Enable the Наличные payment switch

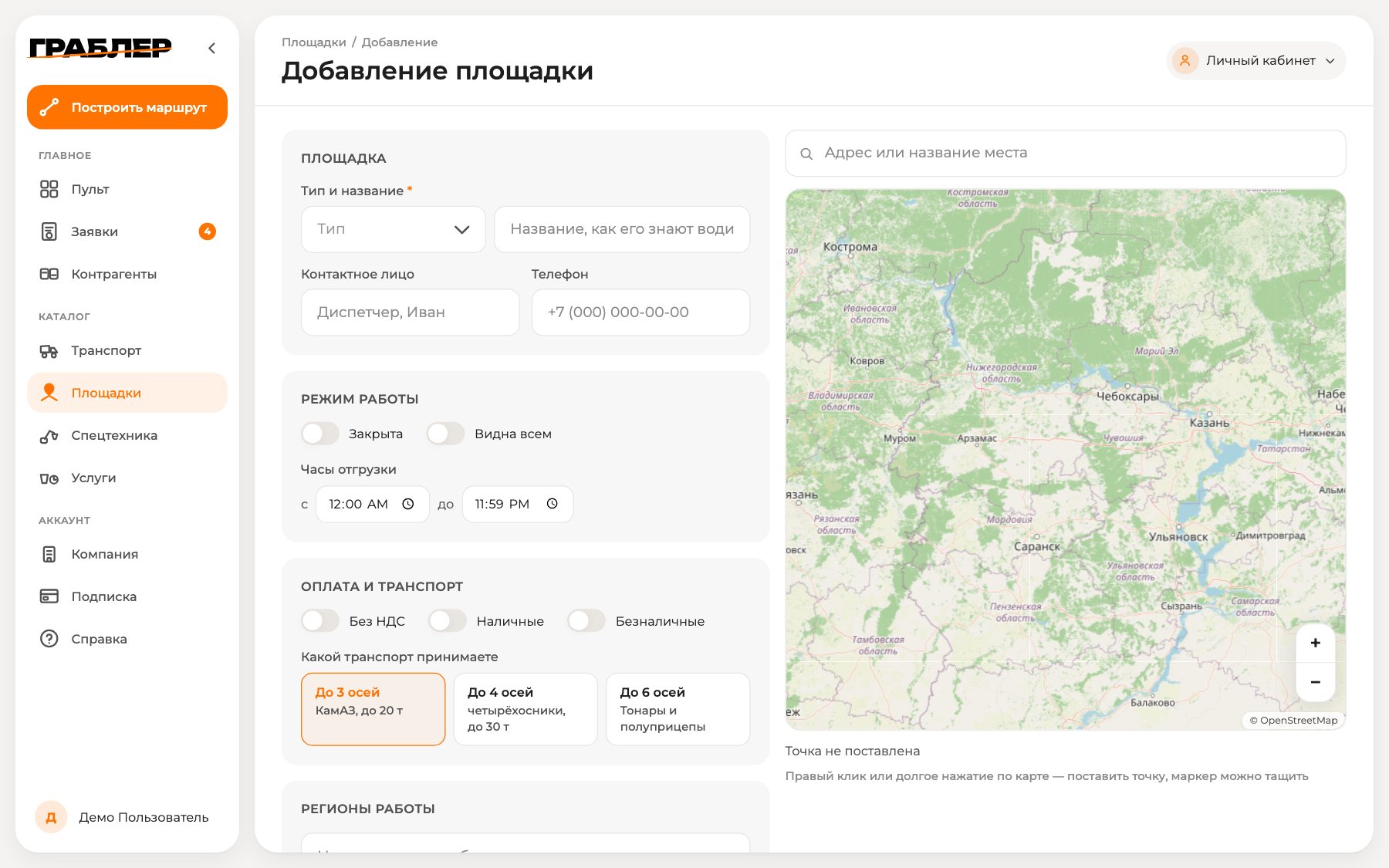click(448, 621)
